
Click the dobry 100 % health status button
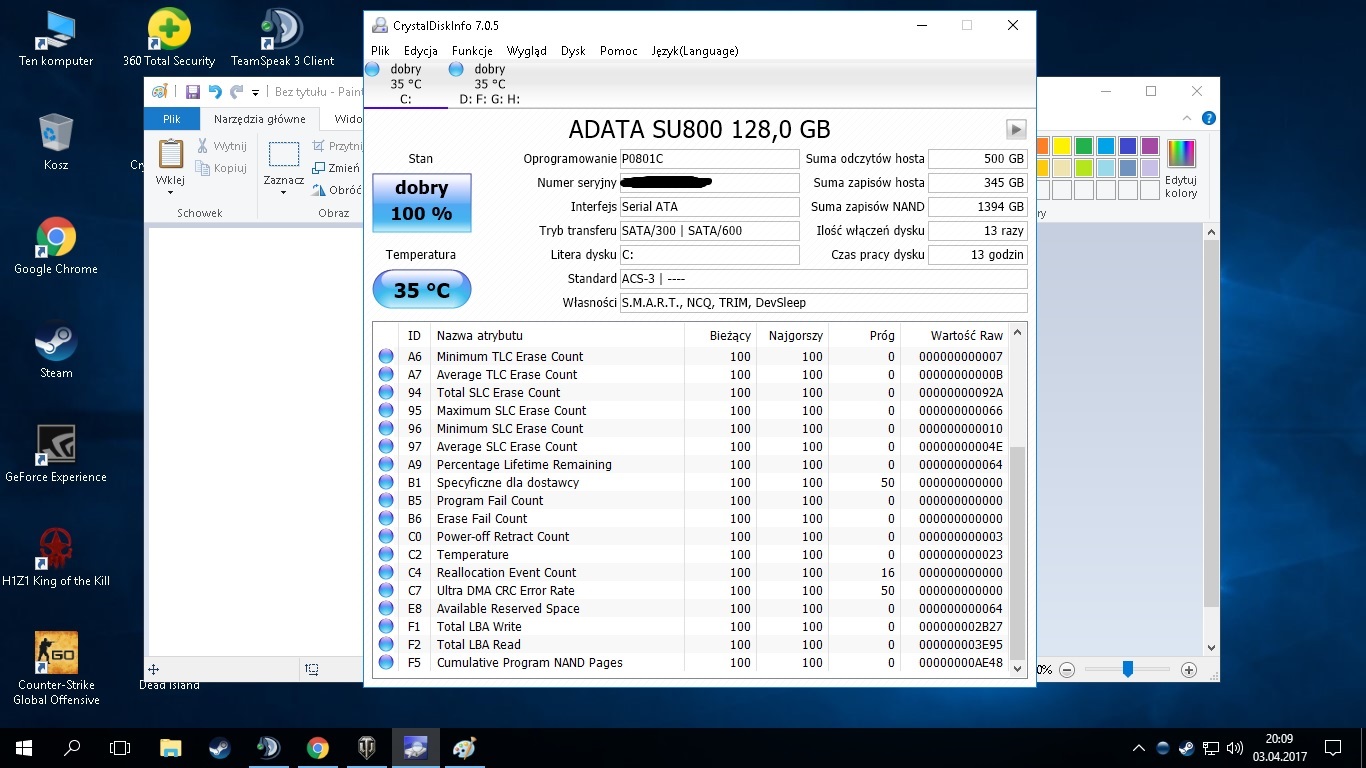[x=421, y=203]
